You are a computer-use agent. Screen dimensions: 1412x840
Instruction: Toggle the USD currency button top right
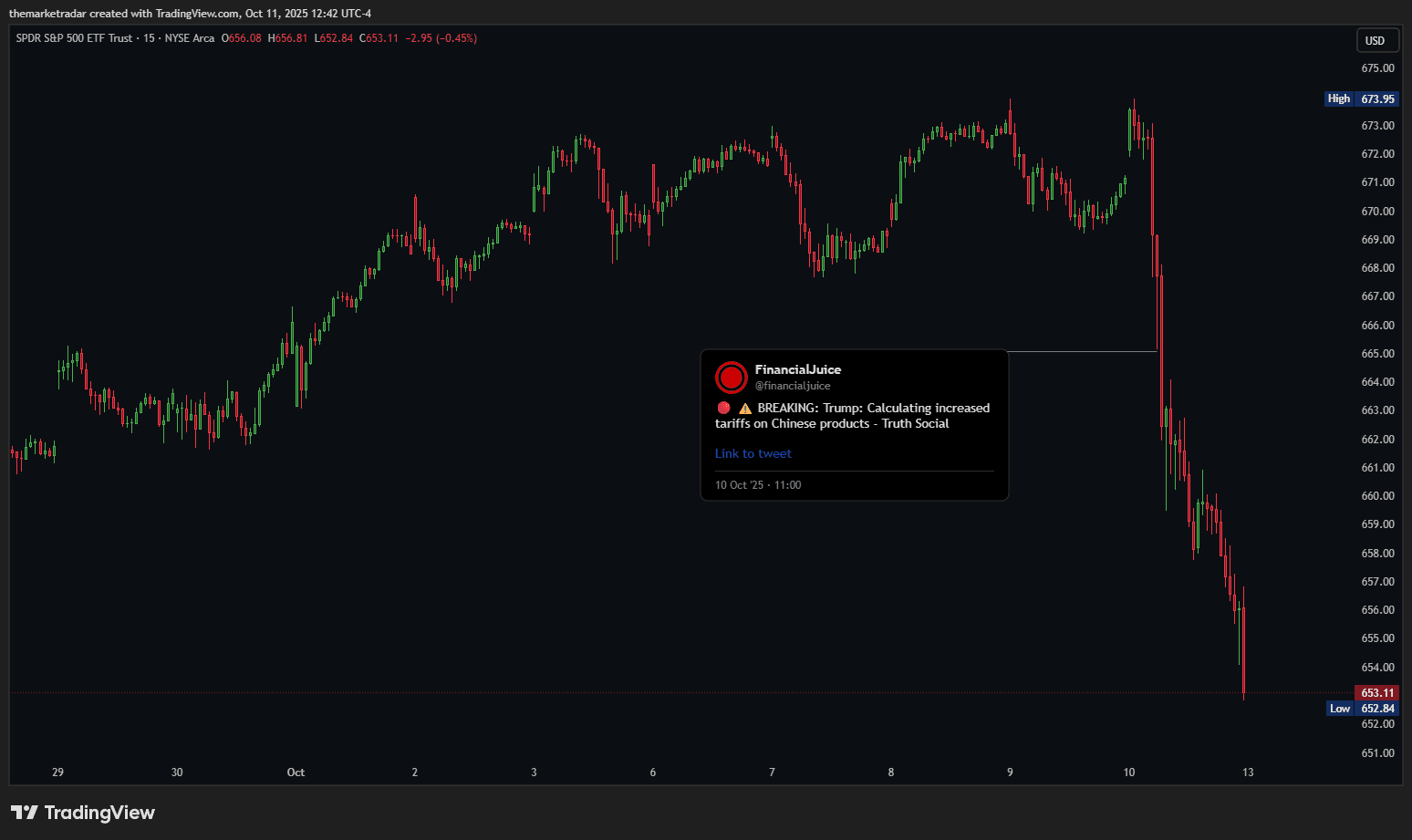pyautogui.click(x=1377, y=40)
